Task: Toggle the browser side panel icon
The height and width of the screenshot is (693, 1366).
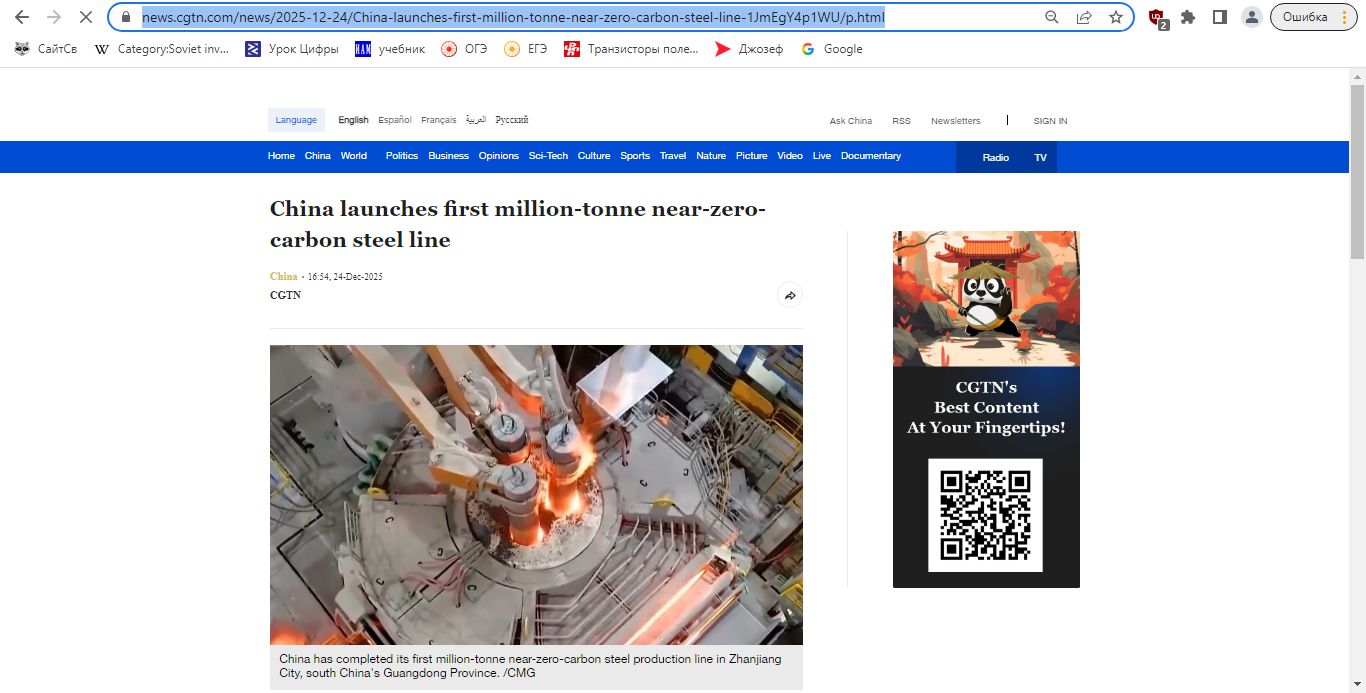Action: (1219, 17)
